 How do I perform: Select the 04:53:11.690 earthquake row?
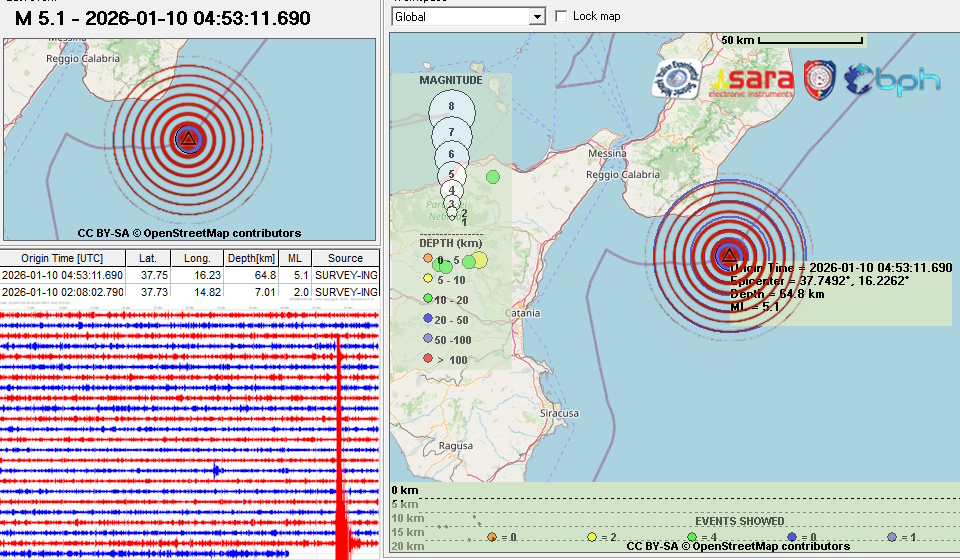pos(62,275)
